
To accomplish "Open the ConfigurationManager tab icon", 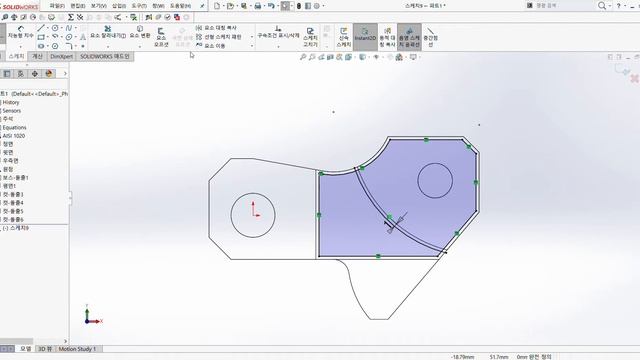I will point(21,73).
